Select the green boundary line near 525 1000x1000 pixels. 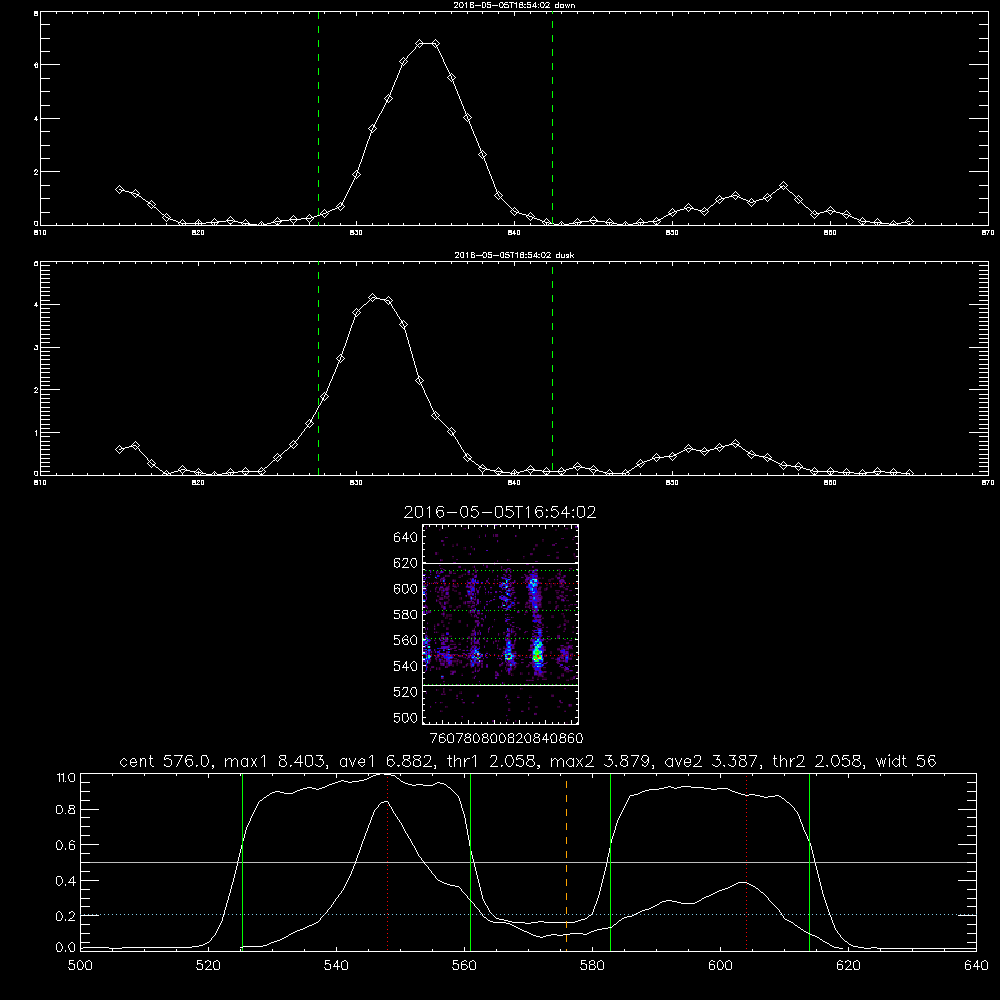tap(242, 862)
